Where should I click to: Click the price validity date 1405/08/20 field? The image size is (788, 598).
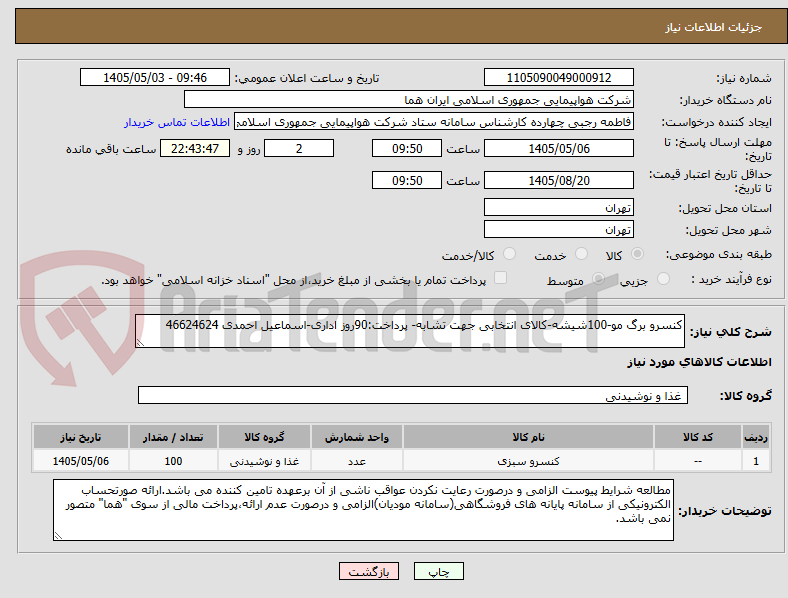click(559, 180)
